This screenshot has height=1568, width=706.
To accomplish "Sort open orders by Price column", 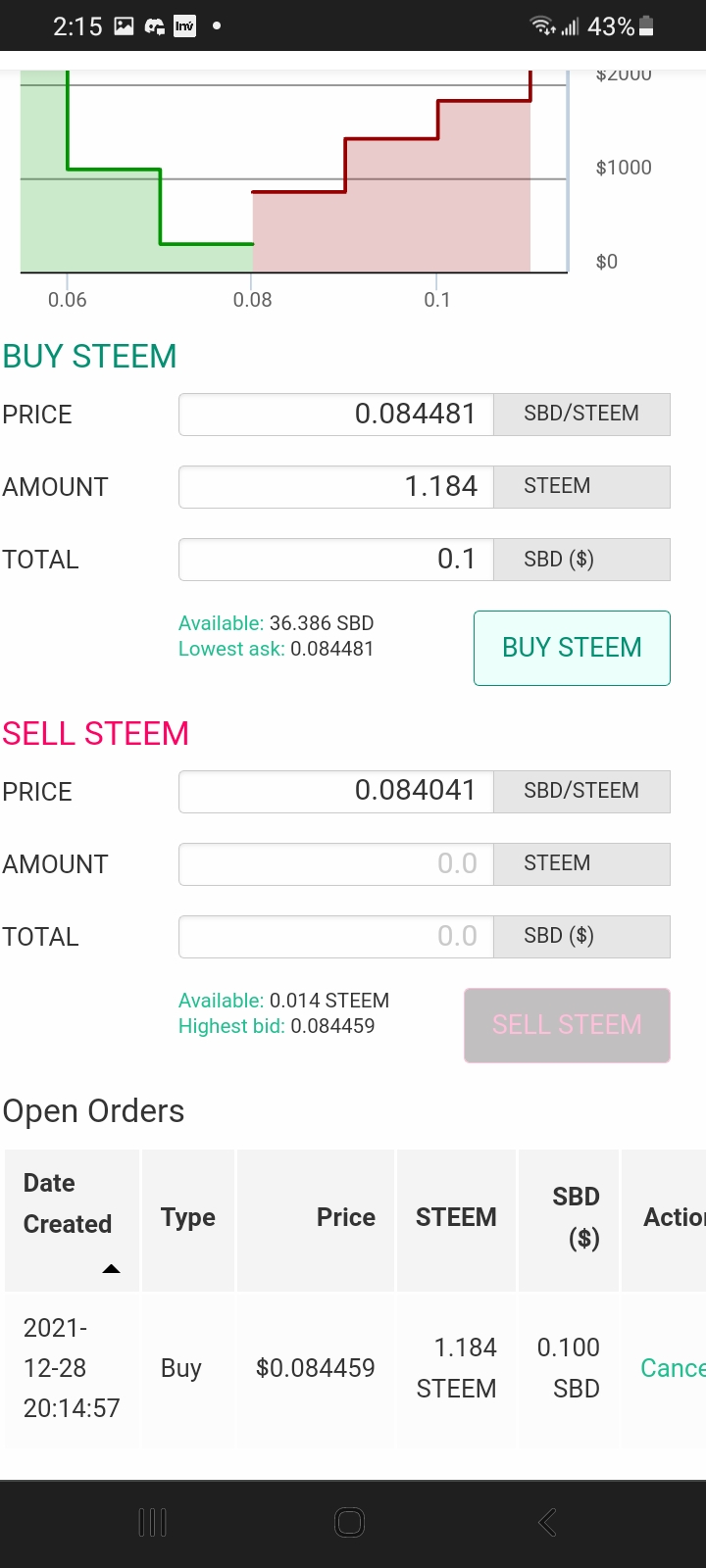I will 345,1217.
